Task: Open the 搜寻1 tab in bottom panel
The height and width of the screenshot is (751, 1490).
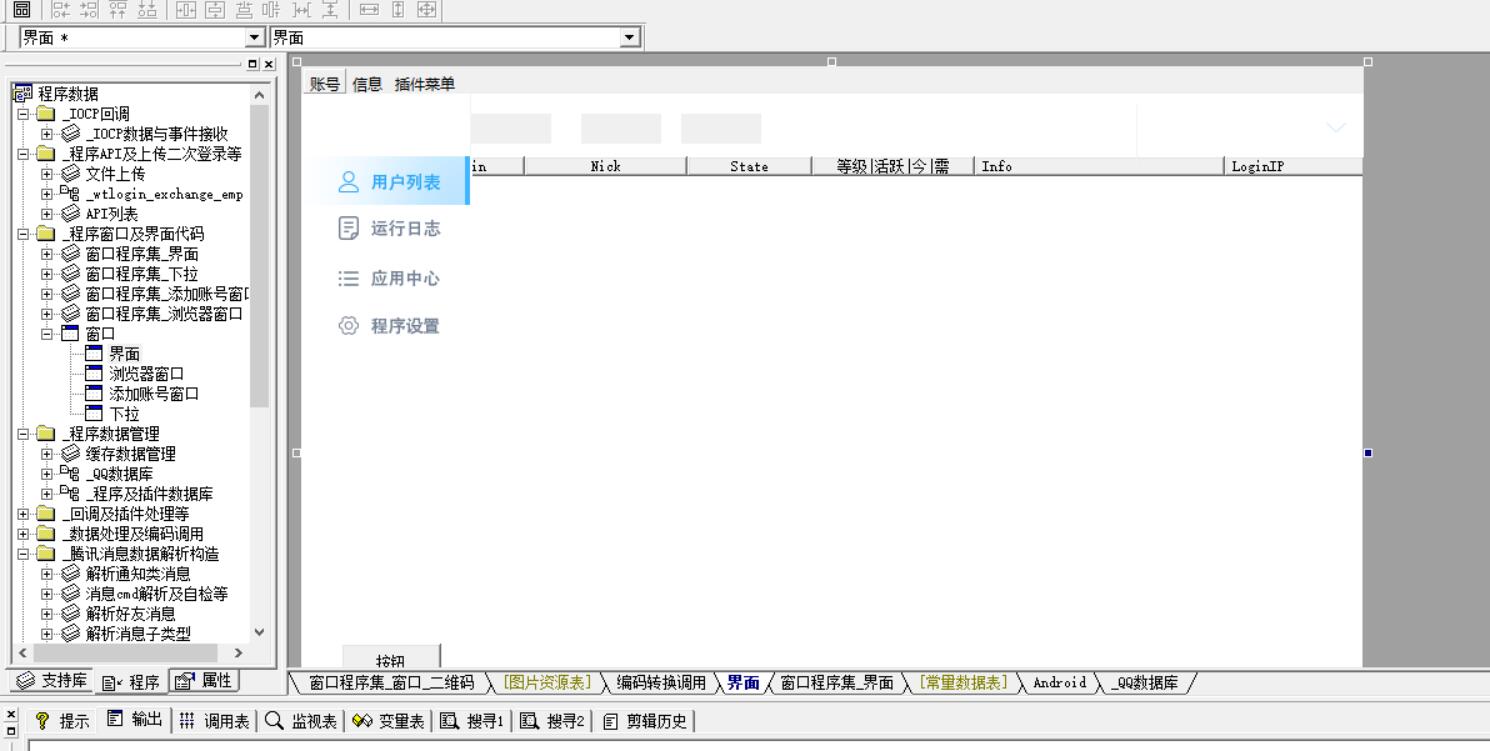Action: tap(473, 720)
